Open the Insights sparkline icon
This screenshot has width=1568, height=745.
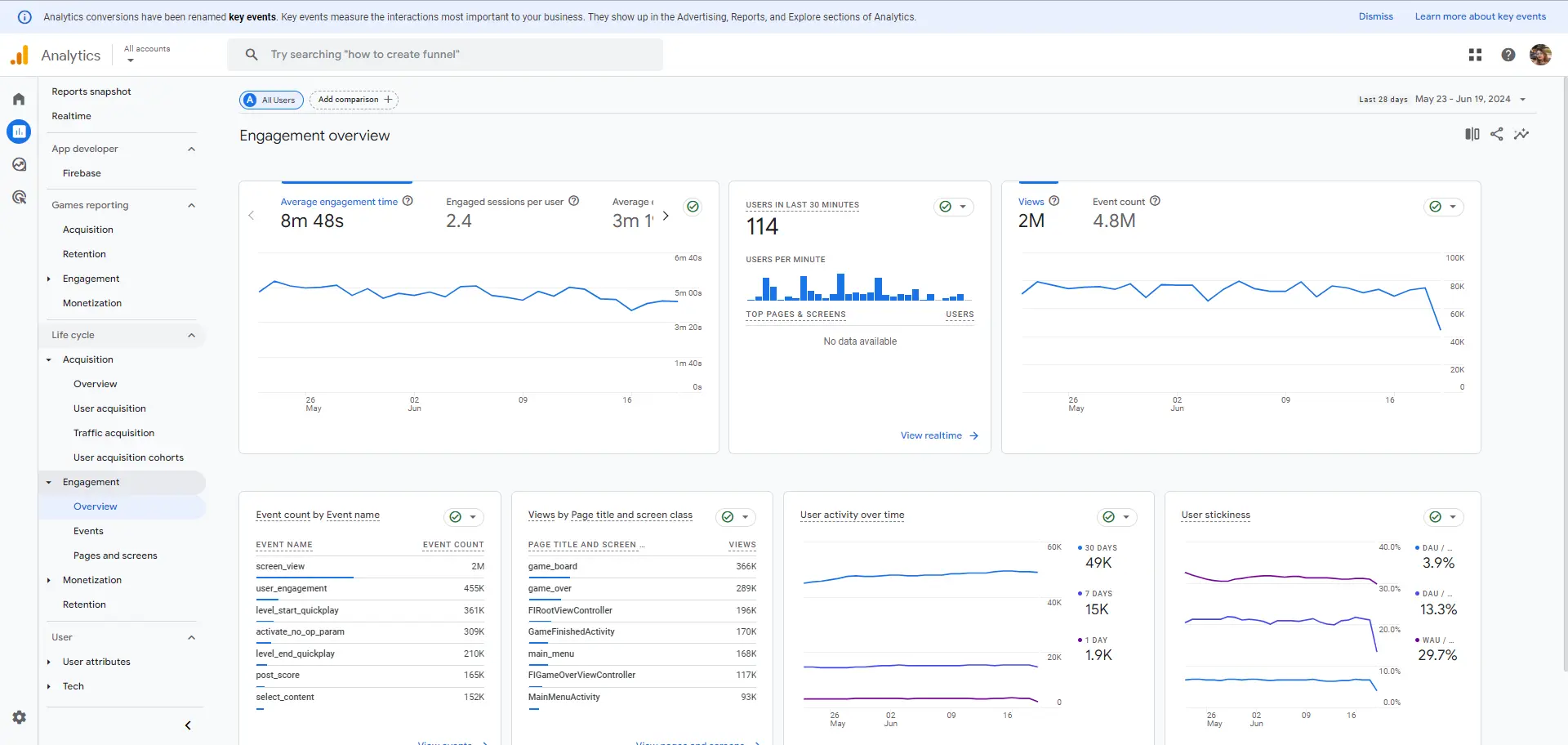1521,134
